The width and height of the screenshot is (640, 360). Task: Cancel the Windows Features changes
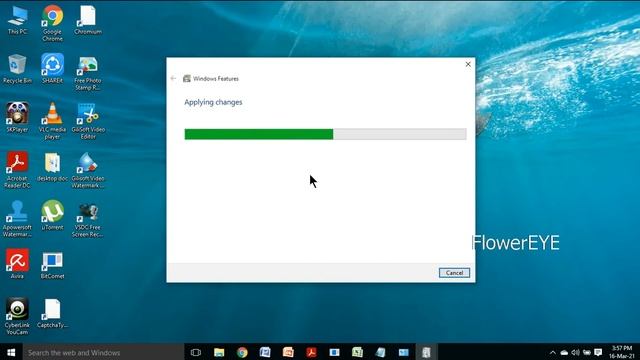pyautogui.click(x=454, y=273)
